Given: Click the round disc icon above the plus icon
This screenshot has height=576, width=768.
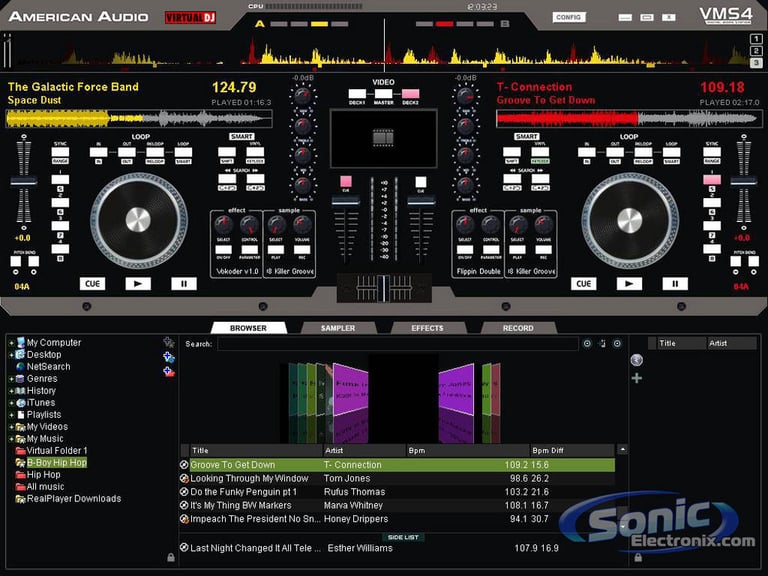Looking at the screenshot, I should (637, 360).
